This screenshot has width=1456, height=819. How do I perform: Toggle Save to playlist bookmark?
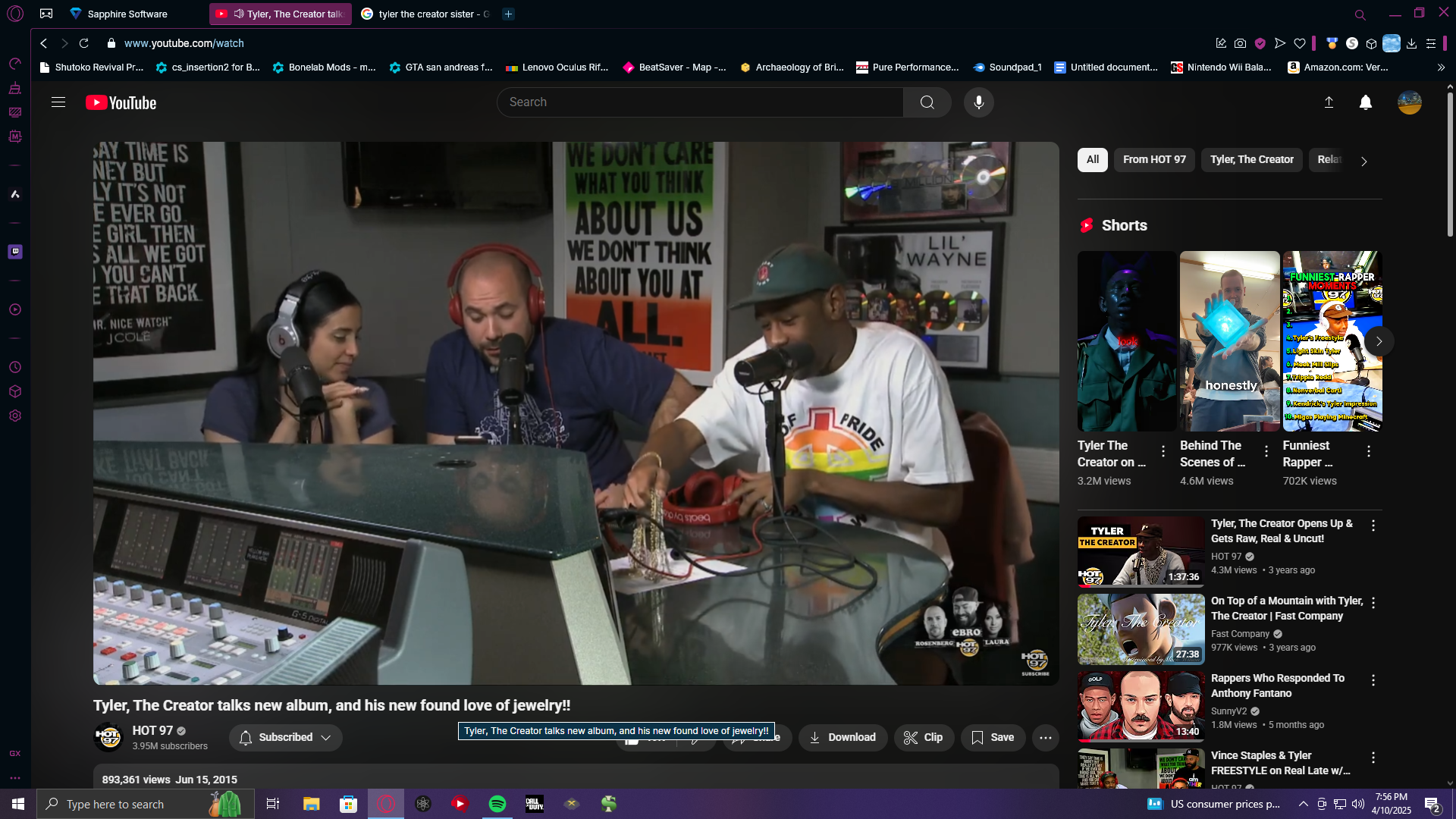992,738
